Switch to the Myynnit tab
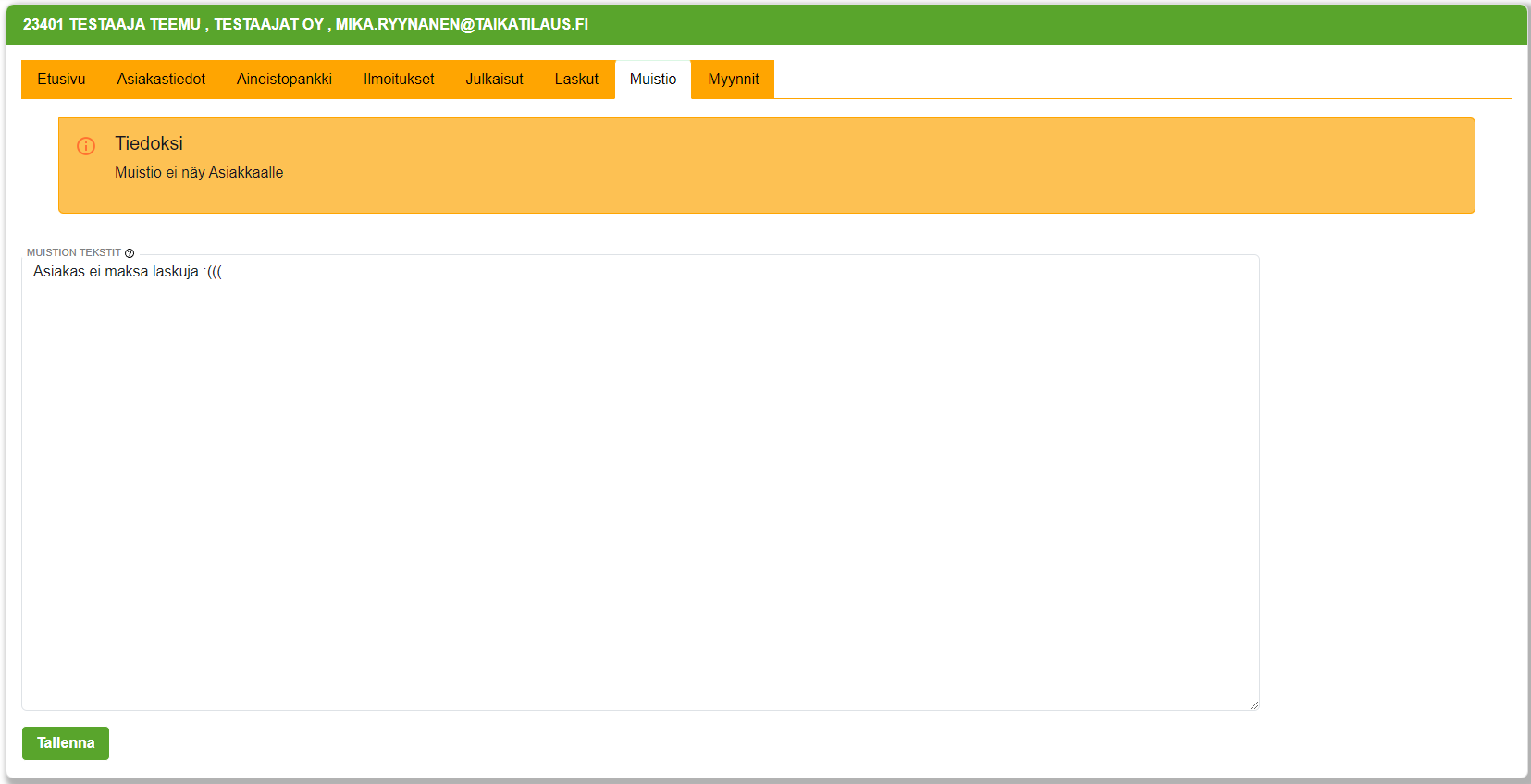Image resolution: width=1531 pixels, height=784 pixels. (x=734, y=80)
